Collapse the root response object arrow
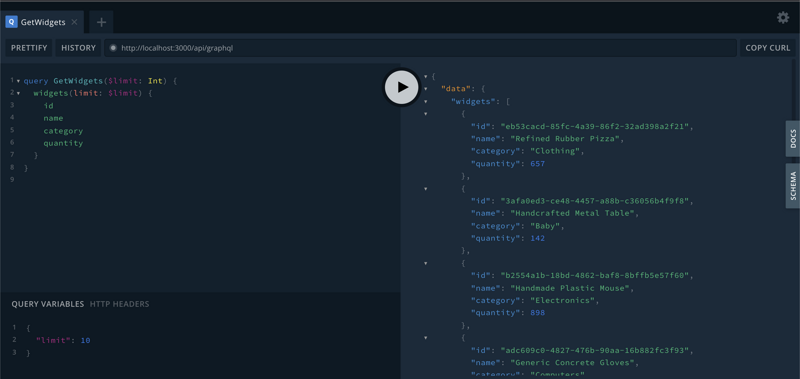800x379 pixels. (x=426, y=77)
